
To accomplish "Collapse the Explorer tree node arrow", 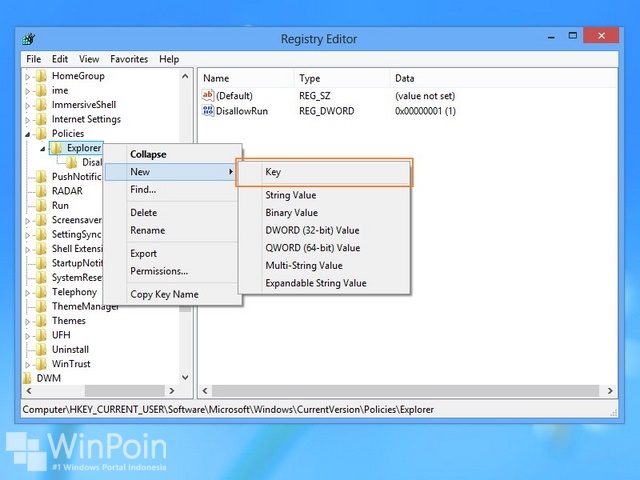I will click(42, 149).
